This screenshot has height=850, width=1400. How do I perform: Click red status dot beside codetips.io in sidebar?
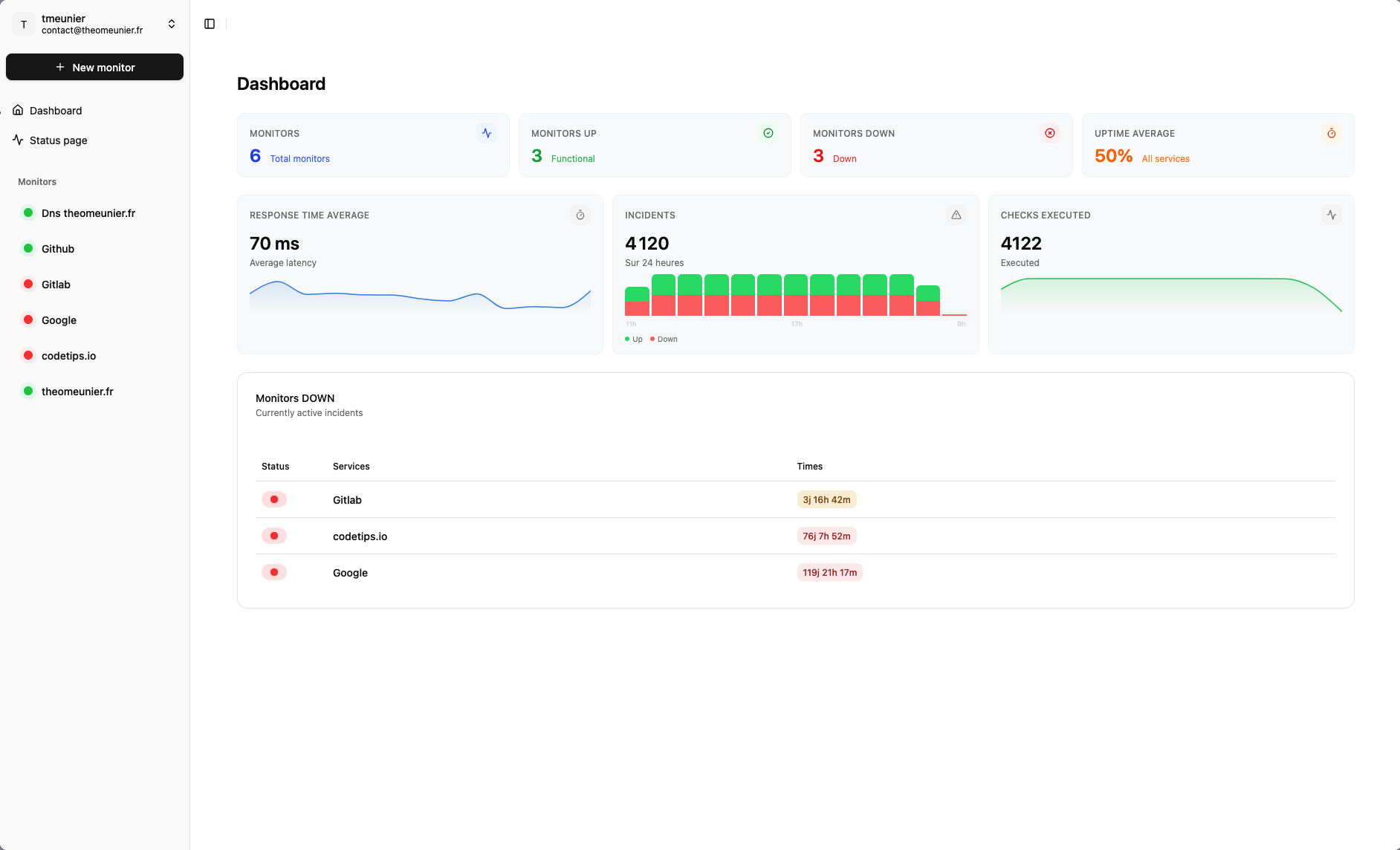pos(28,355)
